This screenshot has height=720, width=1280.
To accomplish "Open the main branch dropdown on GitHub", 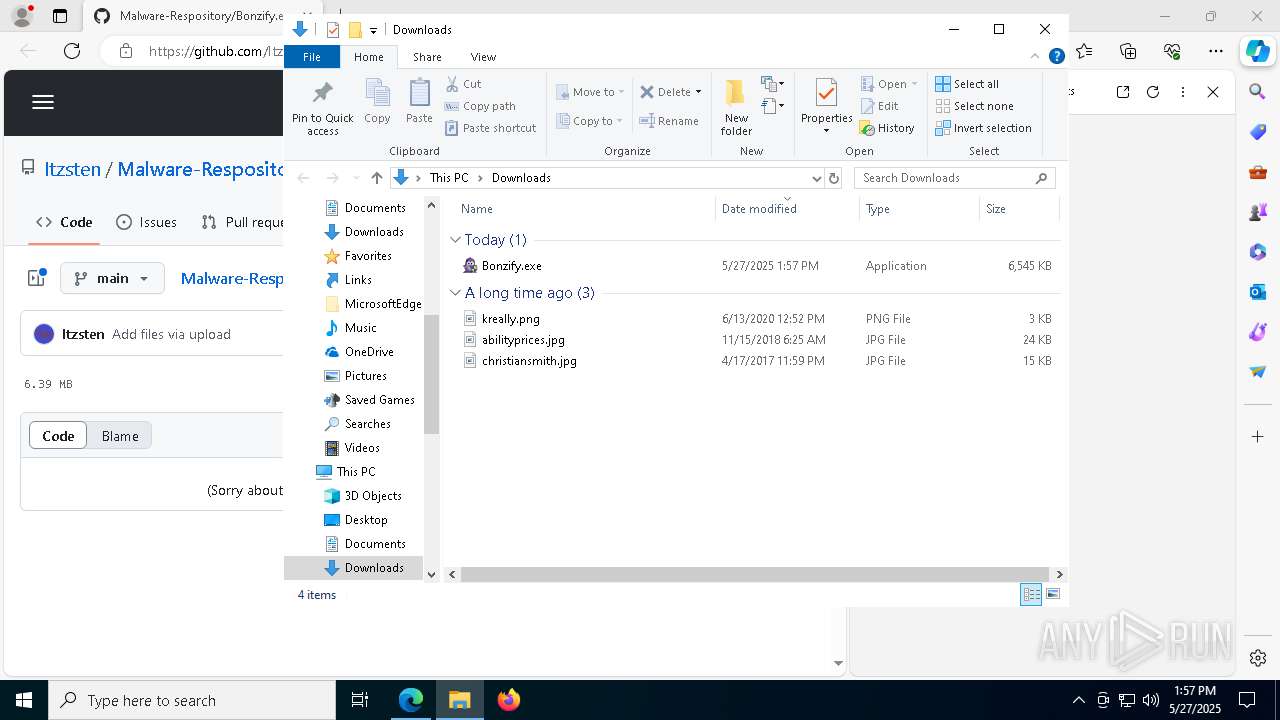I will [112, 278].
